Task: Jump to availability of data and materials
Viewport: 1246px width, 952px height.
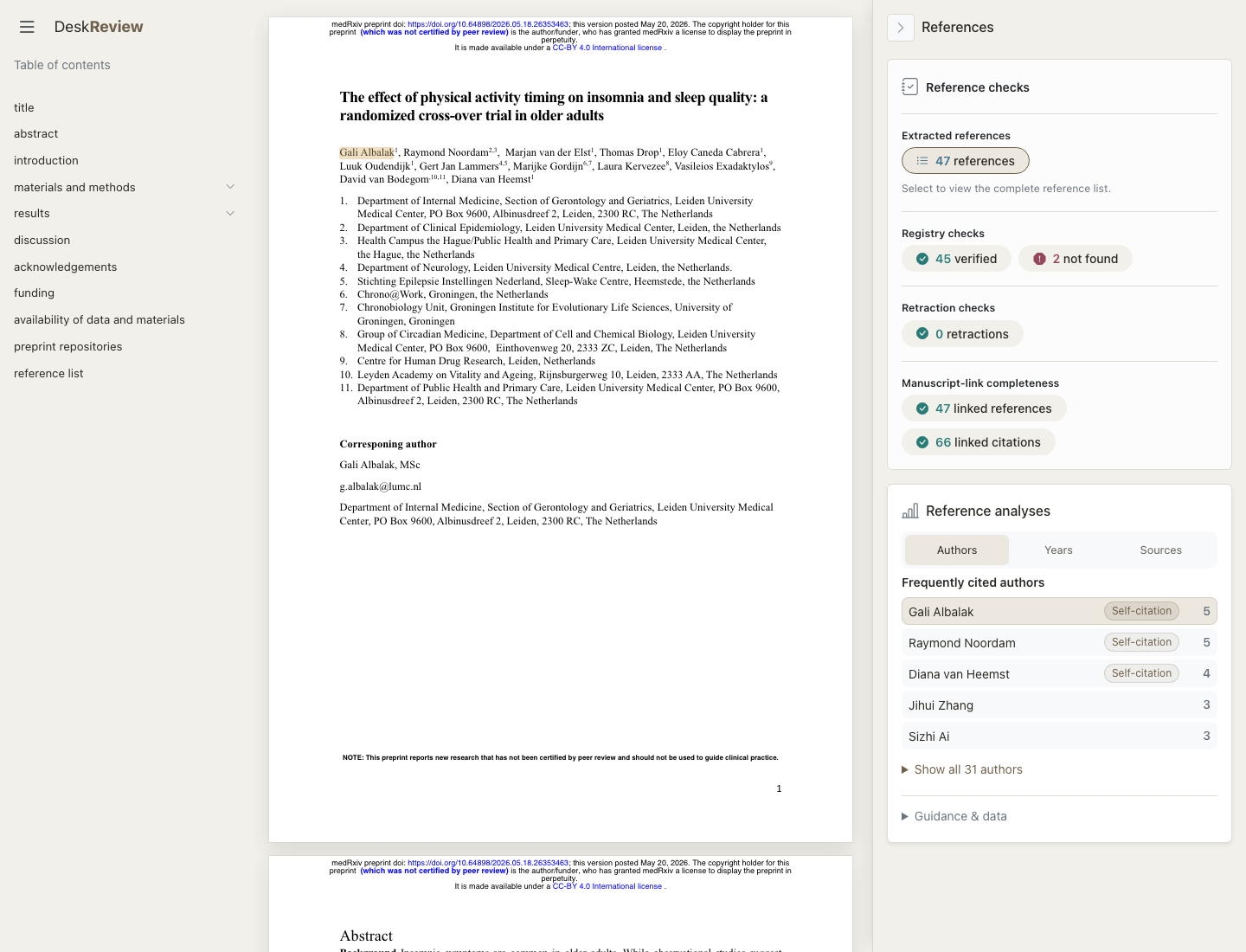Action: pyautogui.click(x=100, y=320)
